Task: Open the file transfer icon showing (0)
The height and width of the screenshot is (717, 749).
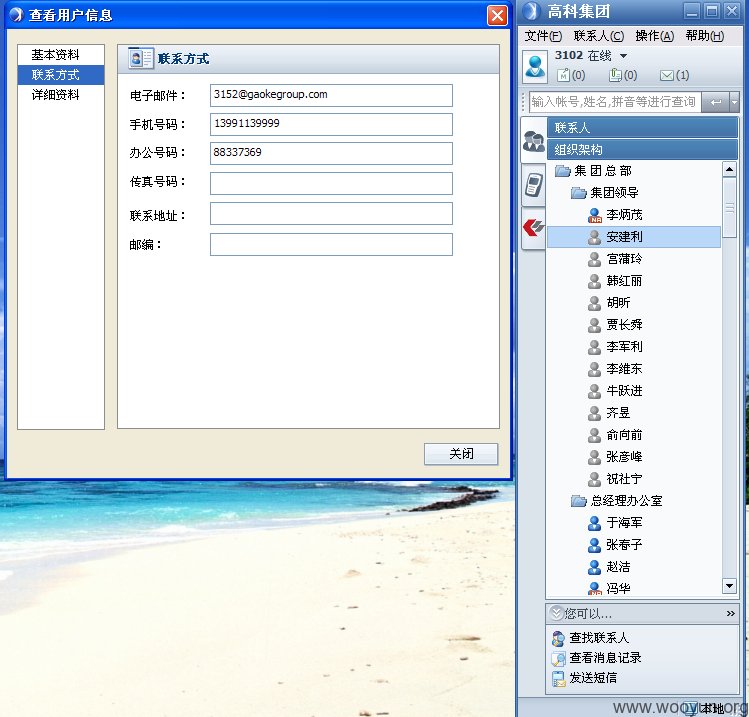Action: 615,75
